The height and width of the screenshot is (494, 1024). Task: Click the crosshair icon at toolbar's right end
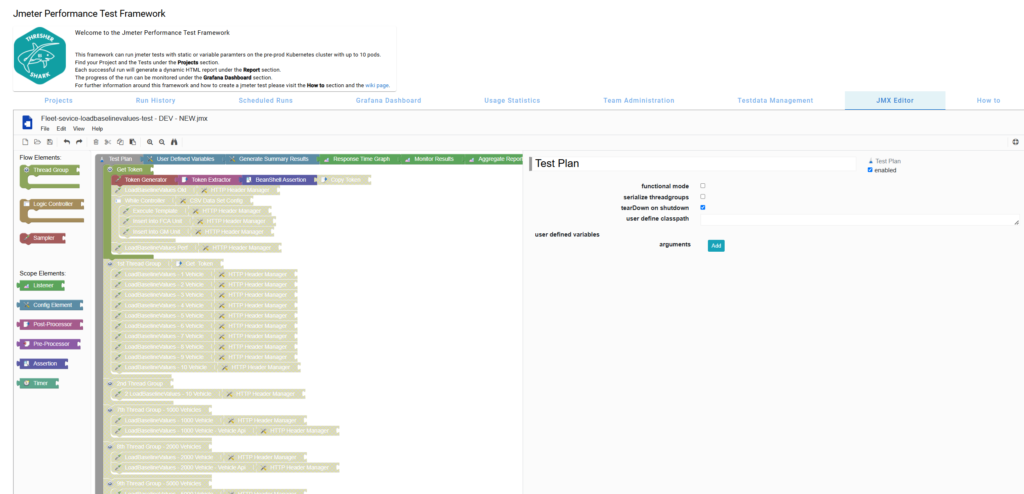click(1016, 142)
